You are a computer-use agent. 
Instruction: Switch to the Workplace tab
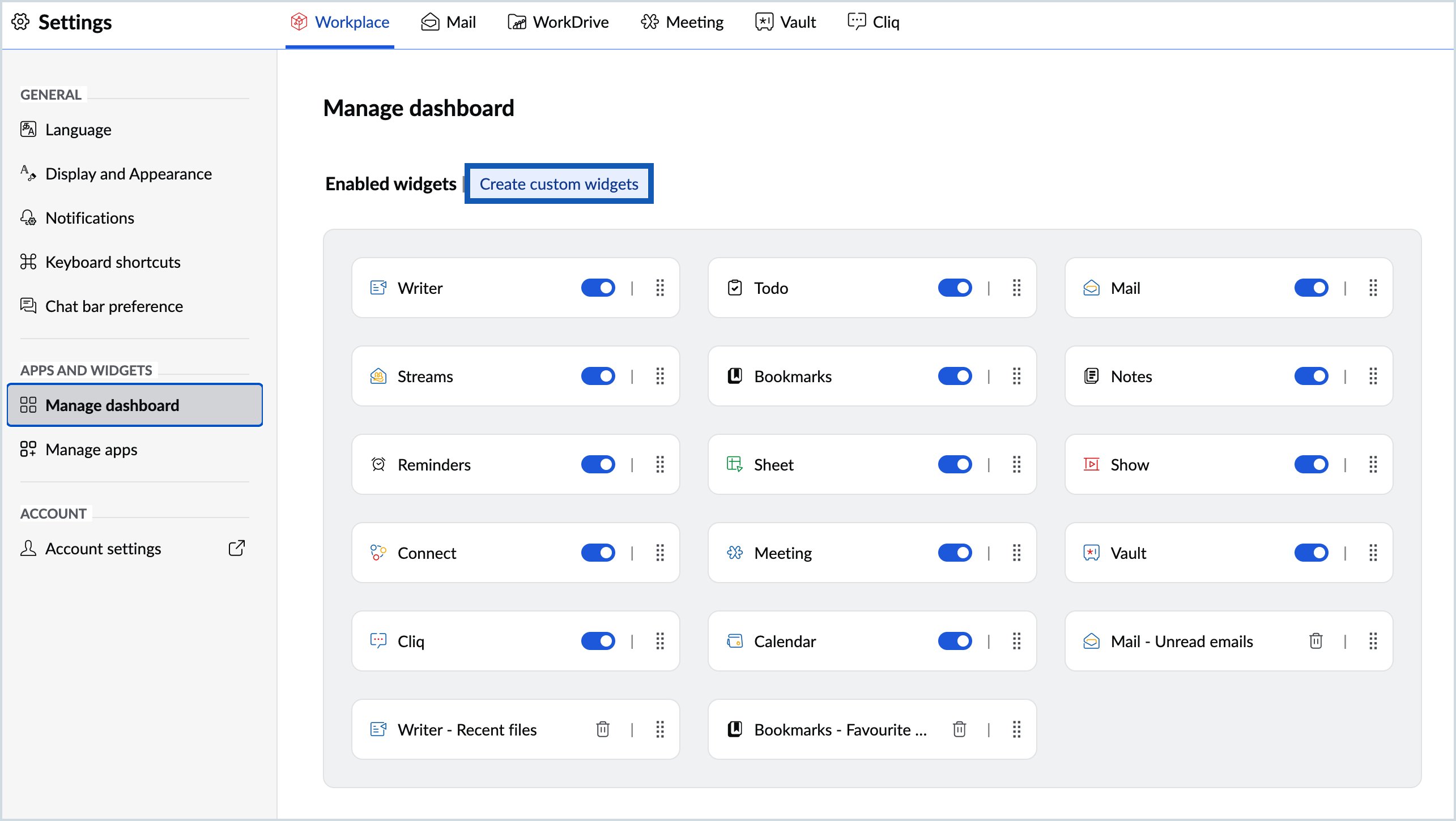pyautogui.click(x=340, y=22)
